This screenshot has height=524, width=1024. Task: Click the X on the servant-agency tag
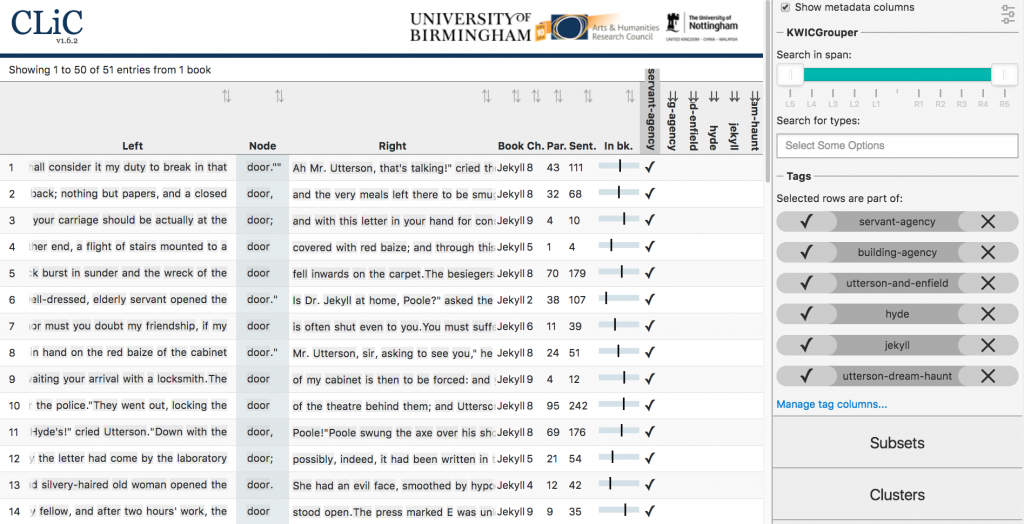click(988, 222)
